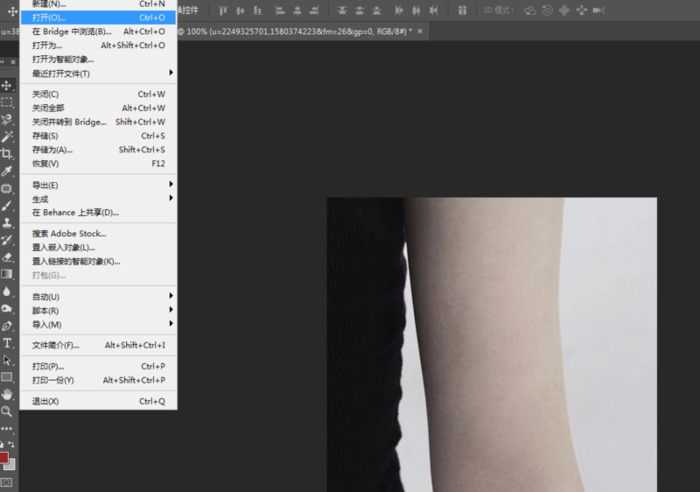Select the Move tool in toolbar

point(7,85)
